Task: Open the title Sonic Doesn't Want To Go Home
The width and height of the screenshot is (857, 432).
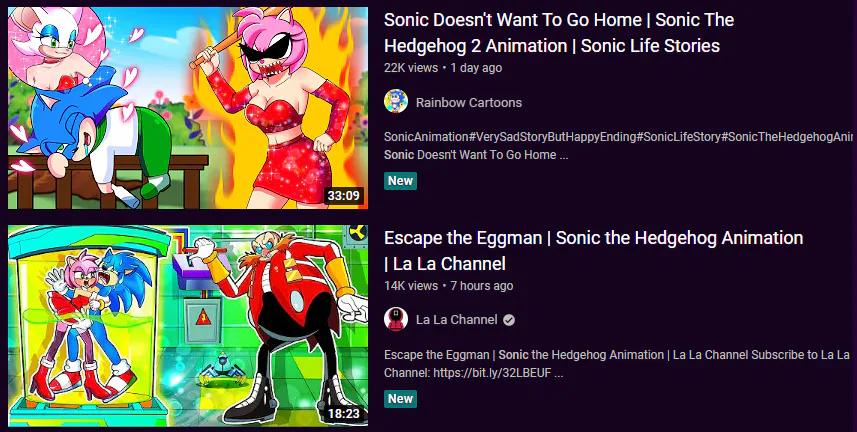Action: (559, 33)
